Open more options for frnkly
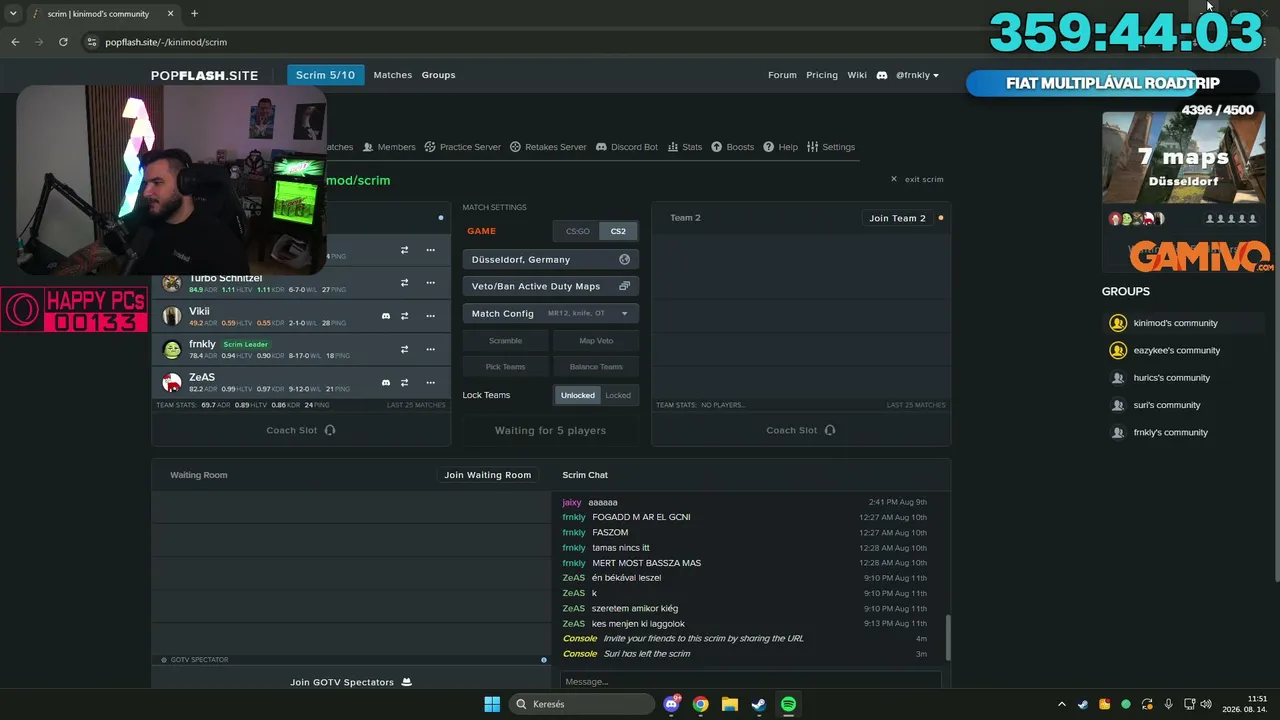 (431, 349)
